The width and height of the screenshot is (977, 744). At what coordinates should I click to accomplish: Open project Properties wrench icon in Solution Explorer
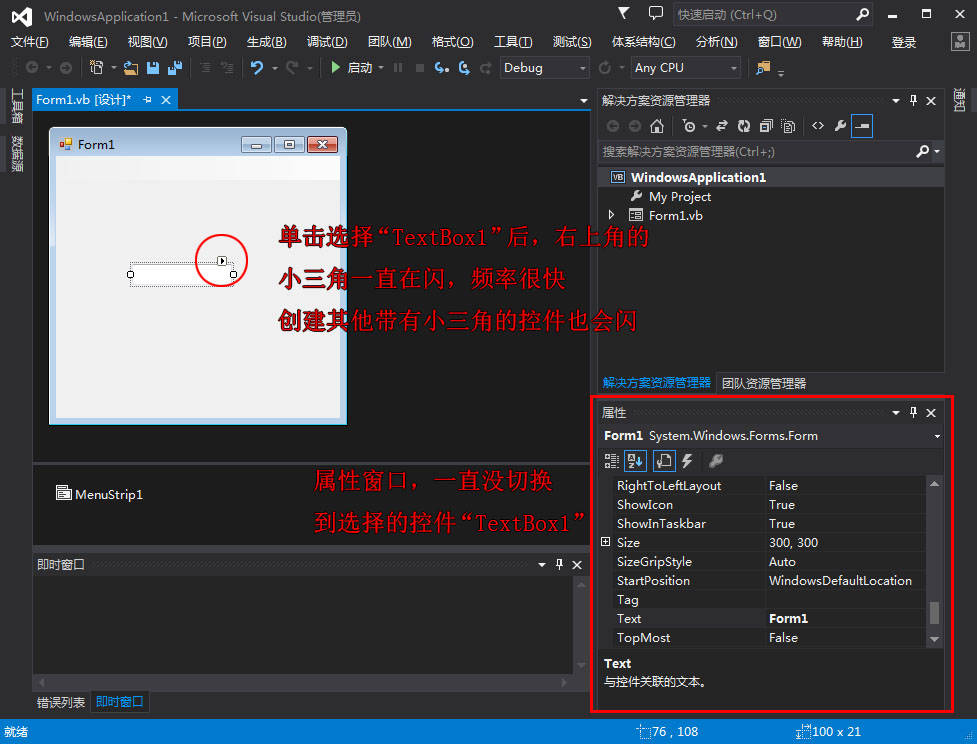tap(840, 126)
